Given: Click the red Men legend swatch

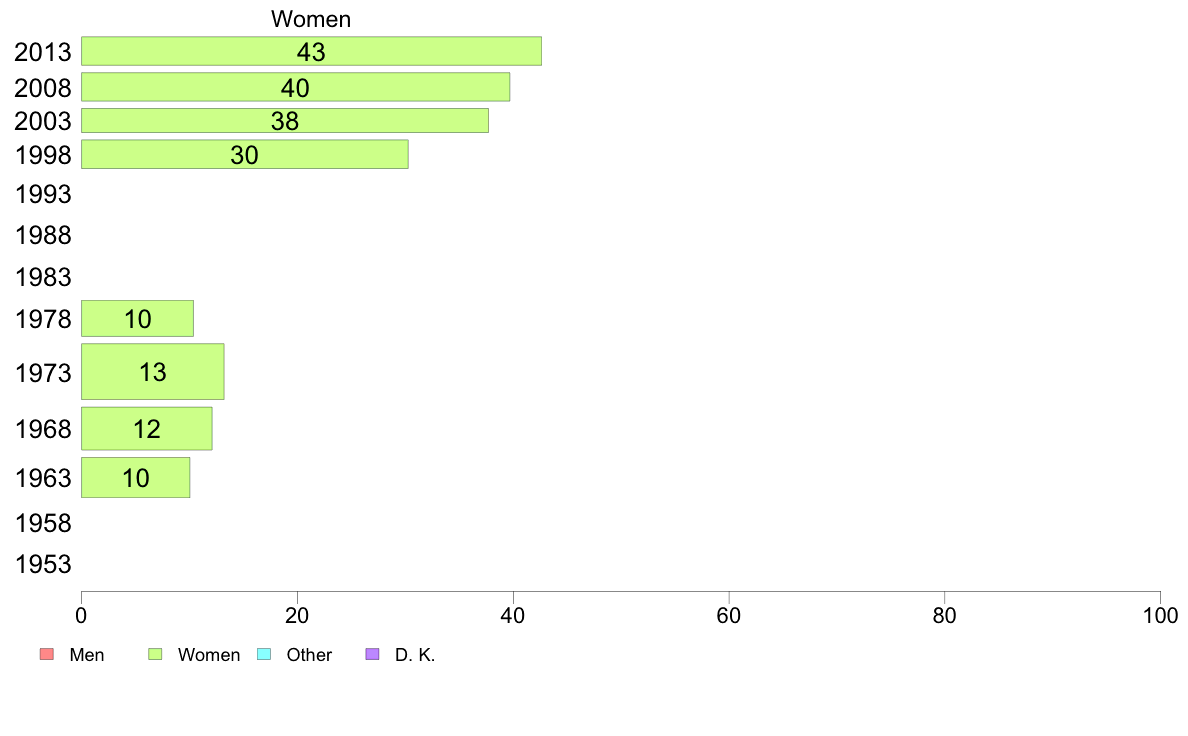Looking at the screenshot, I should 47,654.
